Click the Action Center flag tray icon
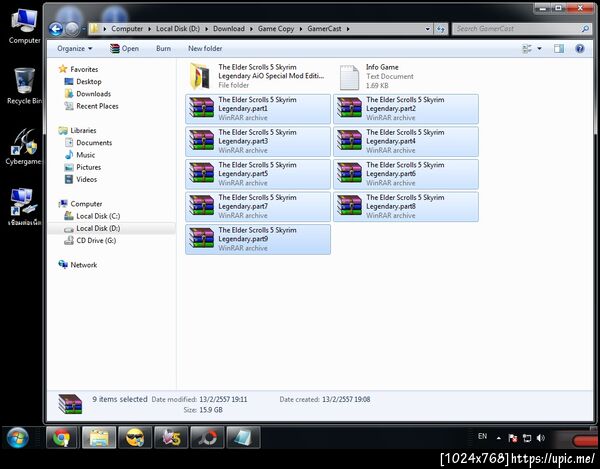600x469 pixels. [513, 438]
